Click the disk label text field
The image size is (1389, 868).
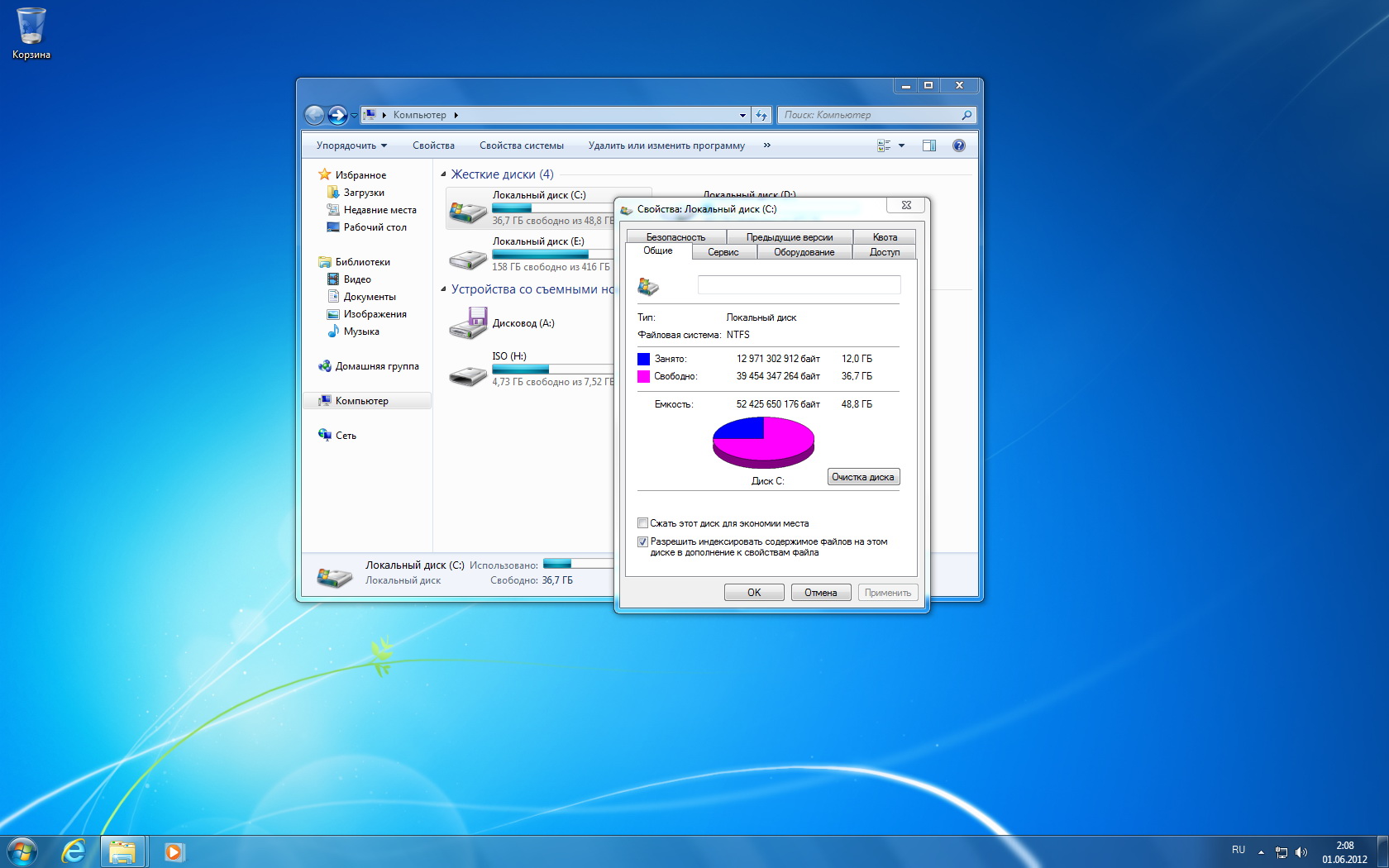coord(799,285)
